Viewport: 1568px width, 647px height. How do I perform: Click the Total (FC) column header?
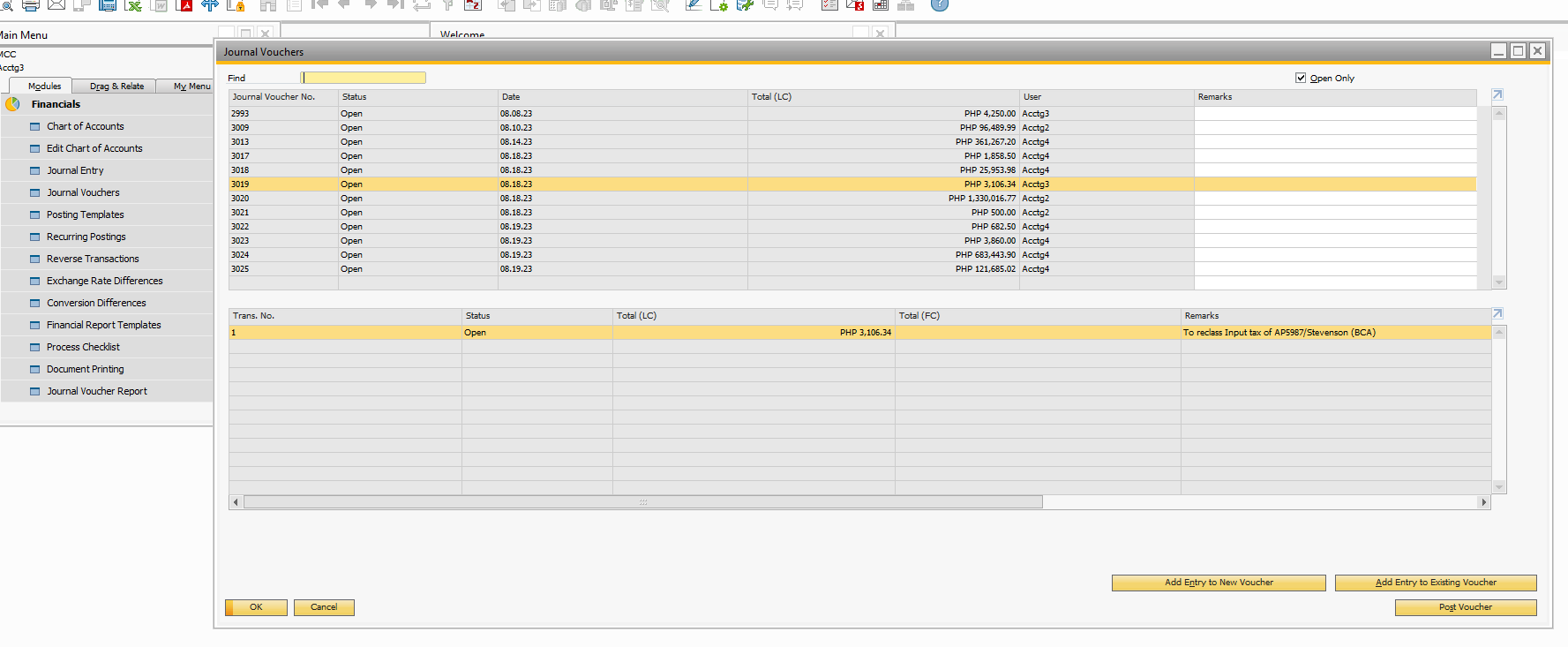tap(1038, 316)
